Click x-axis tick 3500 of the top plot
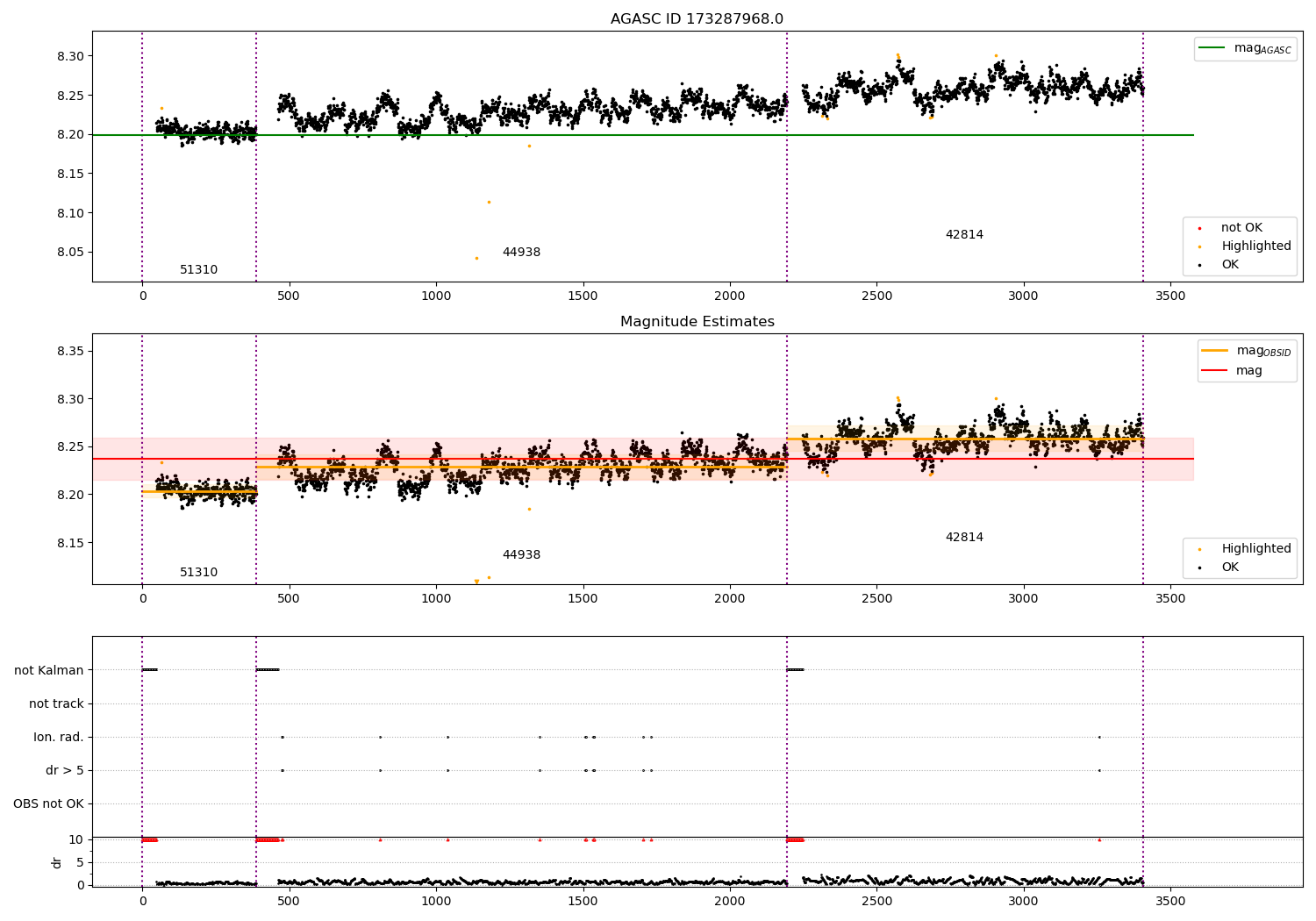Viewport: 1316px width, 921px height. pos(1170,296)
